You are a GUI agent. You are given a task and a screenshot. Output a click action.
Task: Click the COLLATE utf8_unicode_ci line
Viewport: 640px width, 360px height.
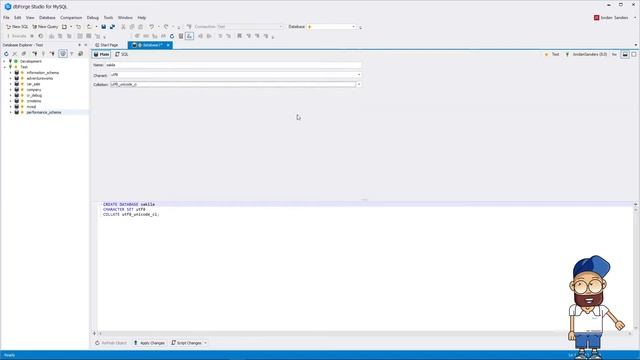coord(131,214)
